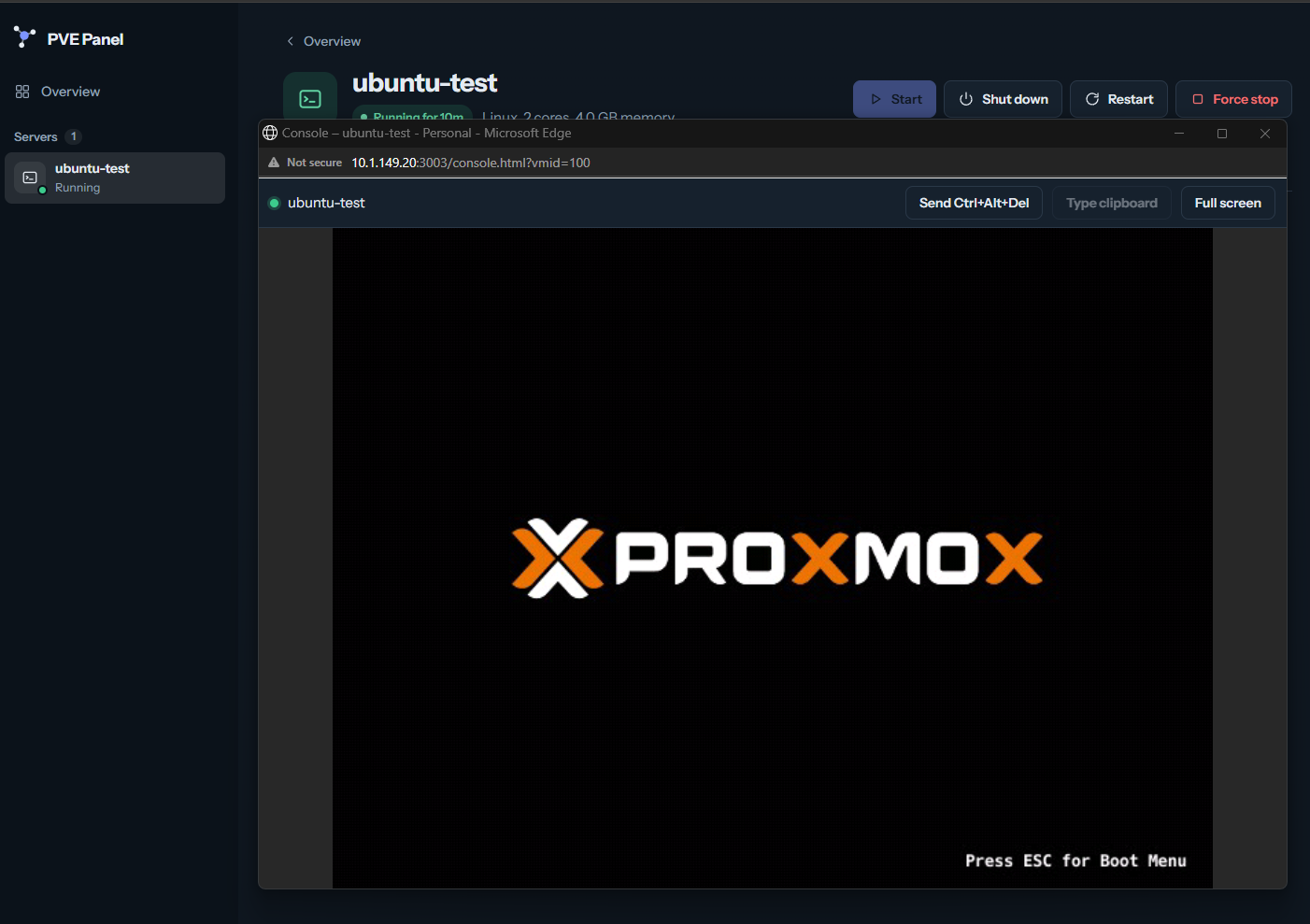This screenshot has width=1310, height=924.
Task: Go back using the Overview breadcrumb chevron
Action: pos(291,41)
